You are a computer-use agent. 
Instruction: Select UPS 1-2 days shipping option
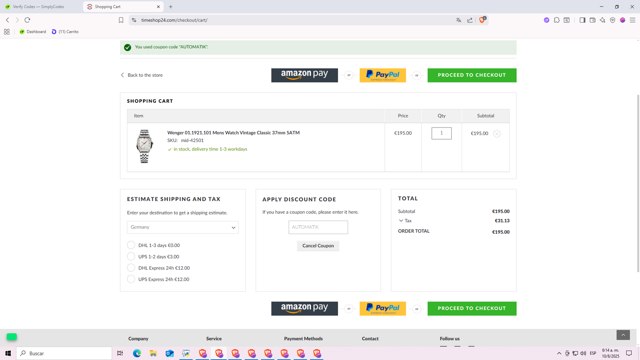click(x=131, y=257)
